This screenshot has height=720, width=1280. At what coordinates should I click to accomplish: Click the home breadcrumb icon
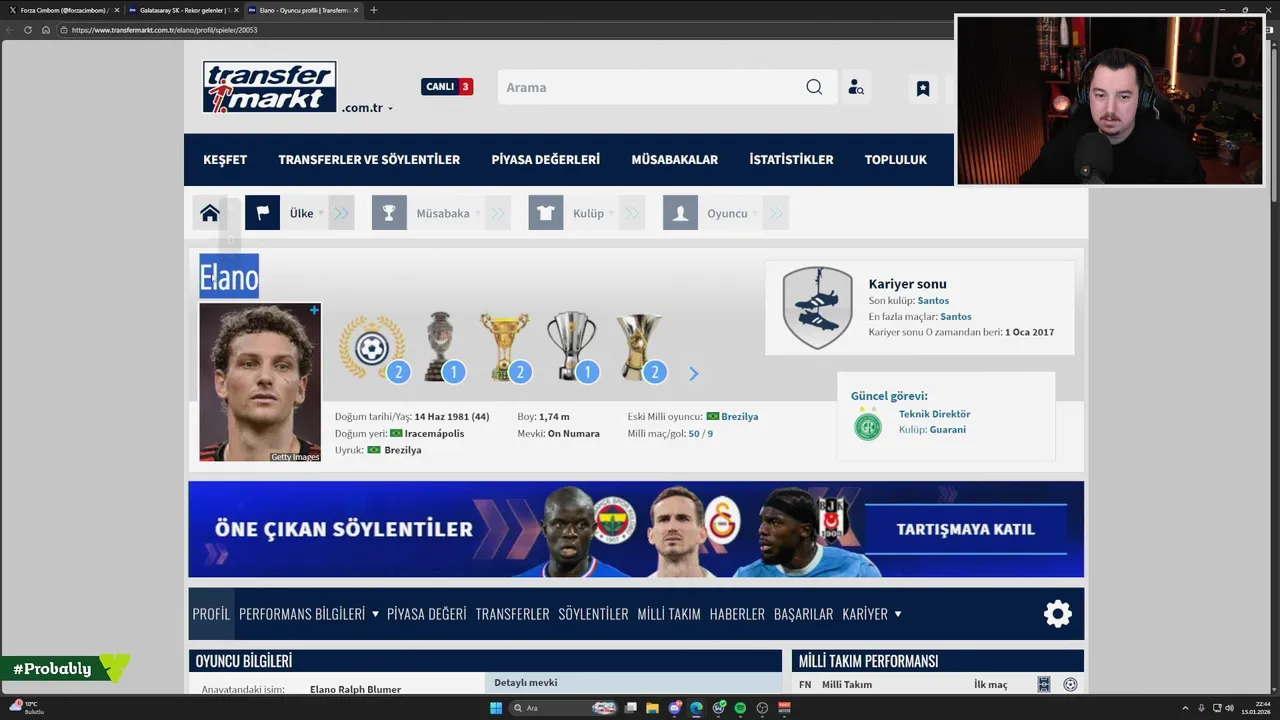point(210,213)
